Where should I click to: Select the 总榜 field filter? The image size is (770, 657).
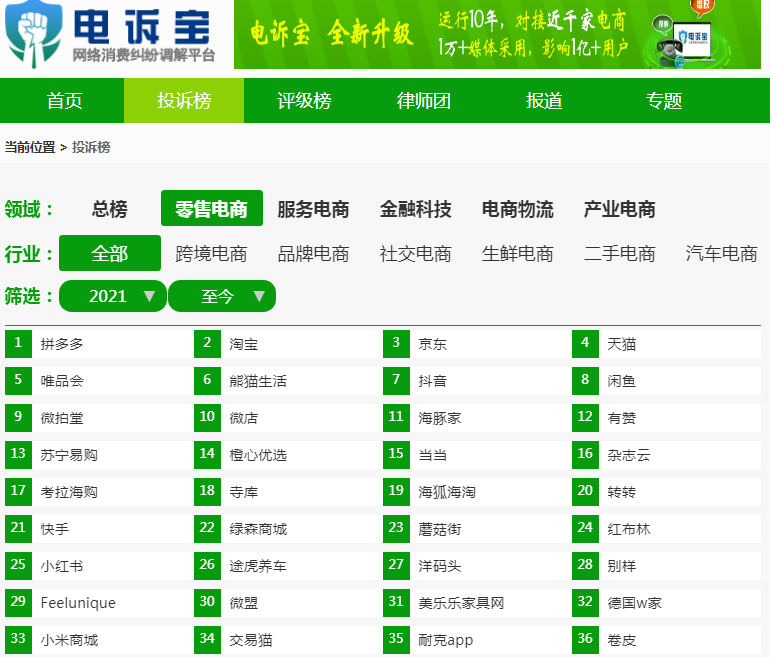click(x=110, y=209)
